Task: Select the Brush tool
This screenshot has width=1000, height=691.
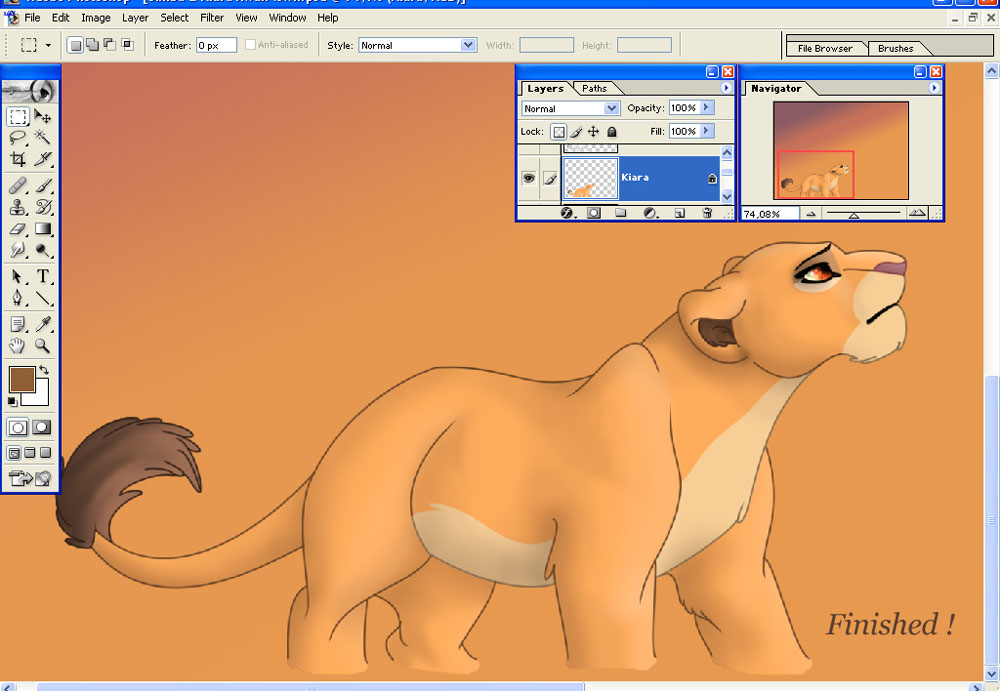Action: coord(43,186)
